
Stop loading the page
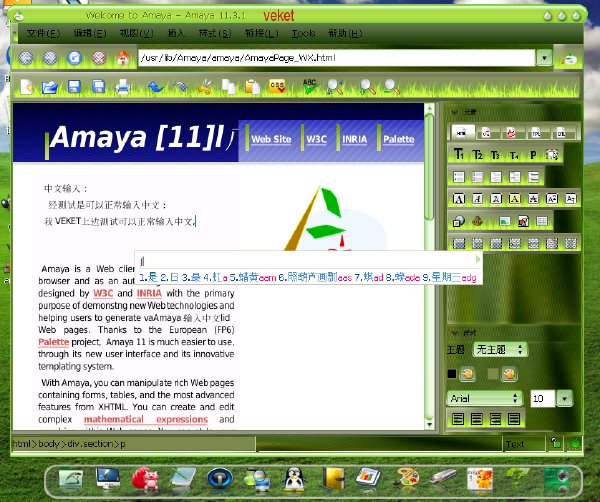99,58
